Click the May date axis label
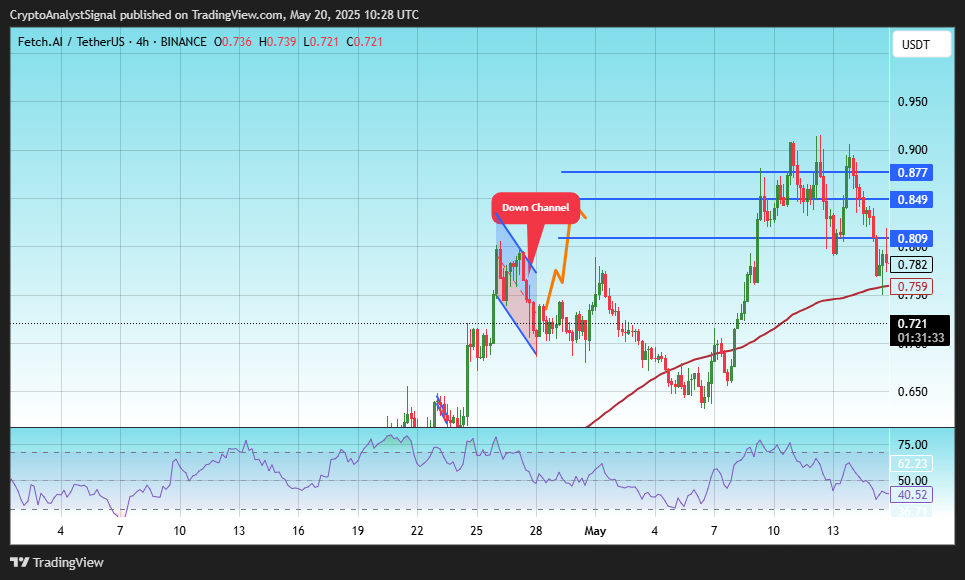The width and height of the screenshot is (965, 580). coord(595,531)
